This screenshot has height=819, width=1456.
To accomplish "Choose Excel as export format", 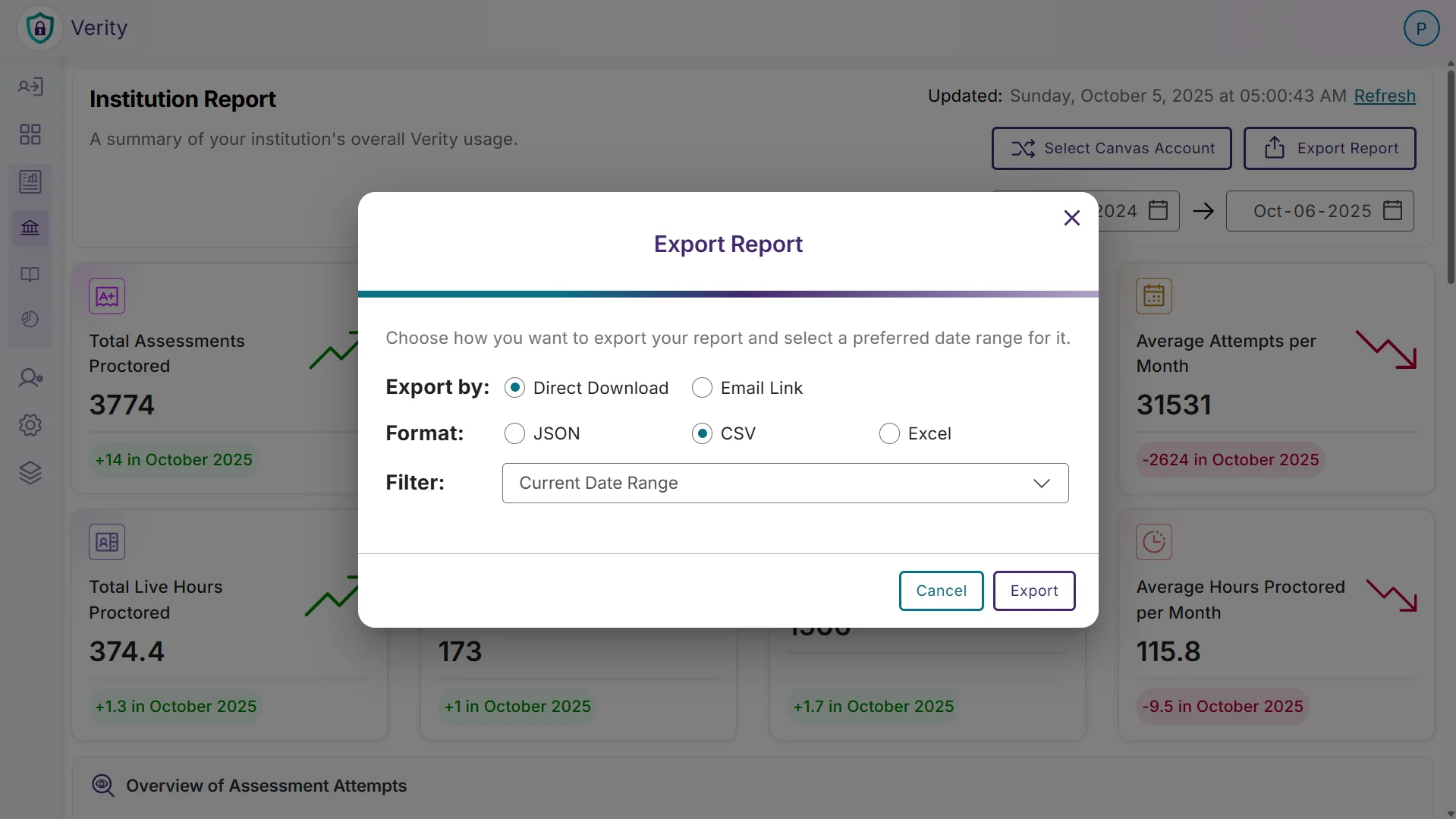I will (889, 433).
